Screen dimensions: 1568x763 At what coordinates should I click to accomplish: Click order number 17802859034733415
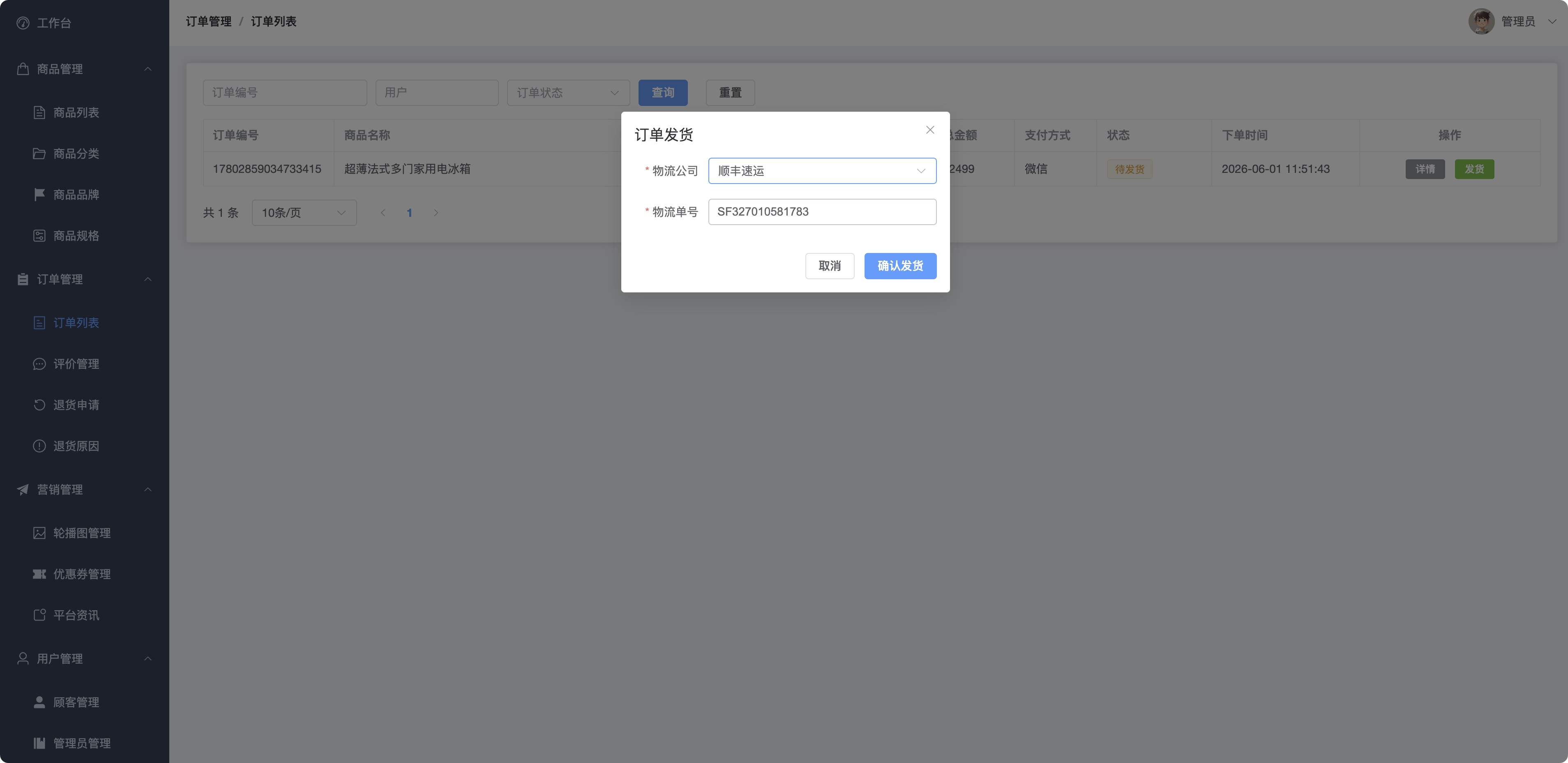point(267,169)
